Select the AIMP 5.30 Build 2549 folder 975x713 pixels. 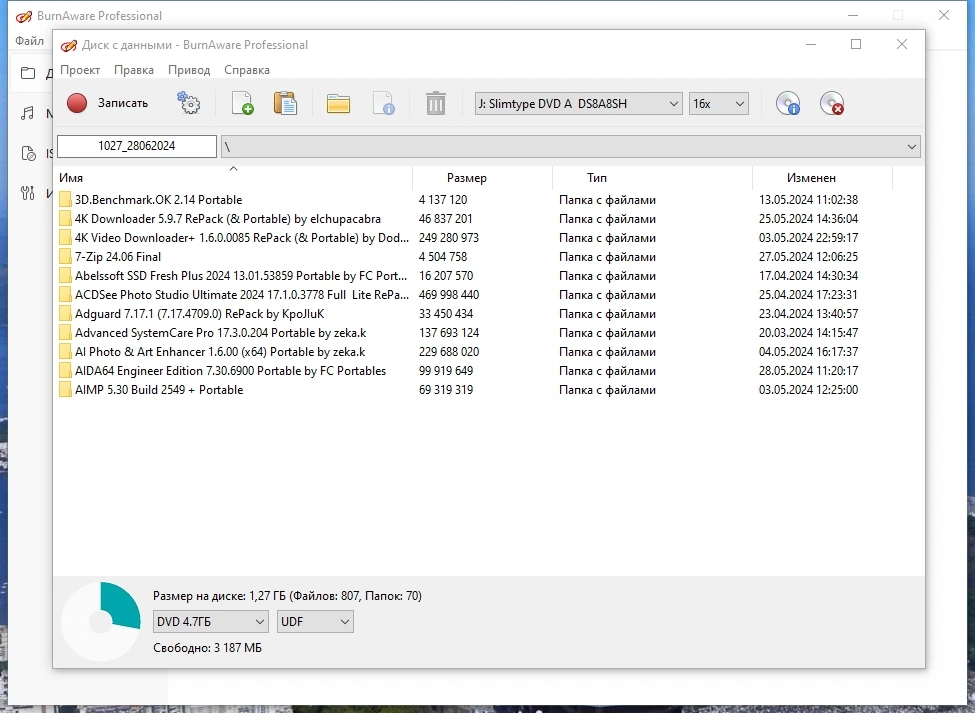coord(159,390)
